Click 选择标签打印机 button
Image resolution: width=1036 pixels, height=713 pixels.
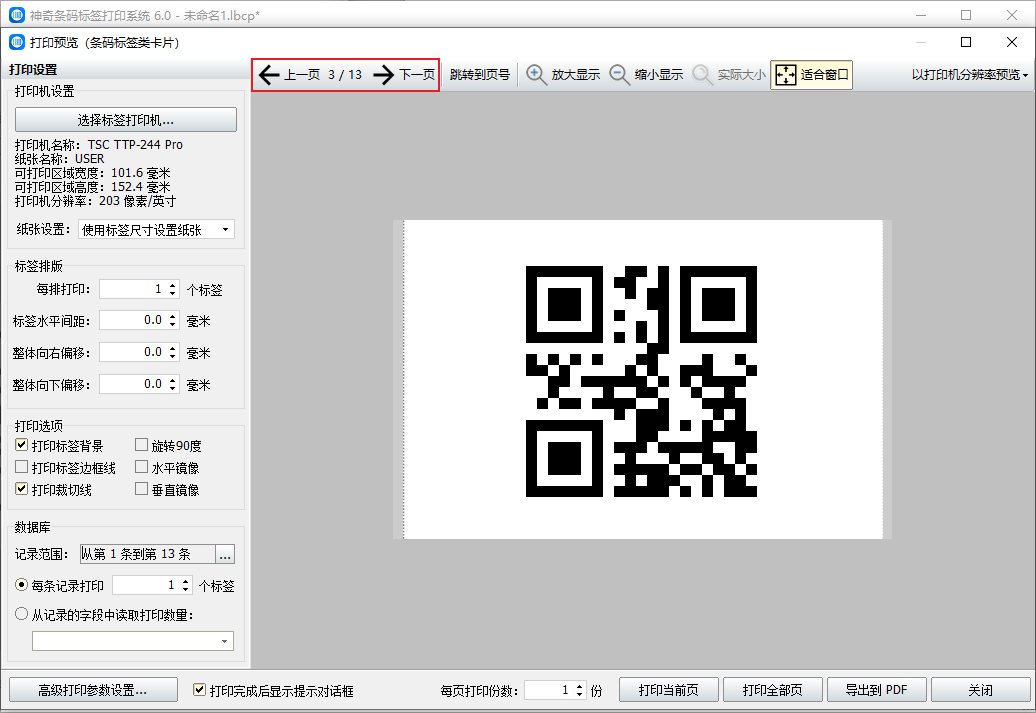tap(126, 120)
